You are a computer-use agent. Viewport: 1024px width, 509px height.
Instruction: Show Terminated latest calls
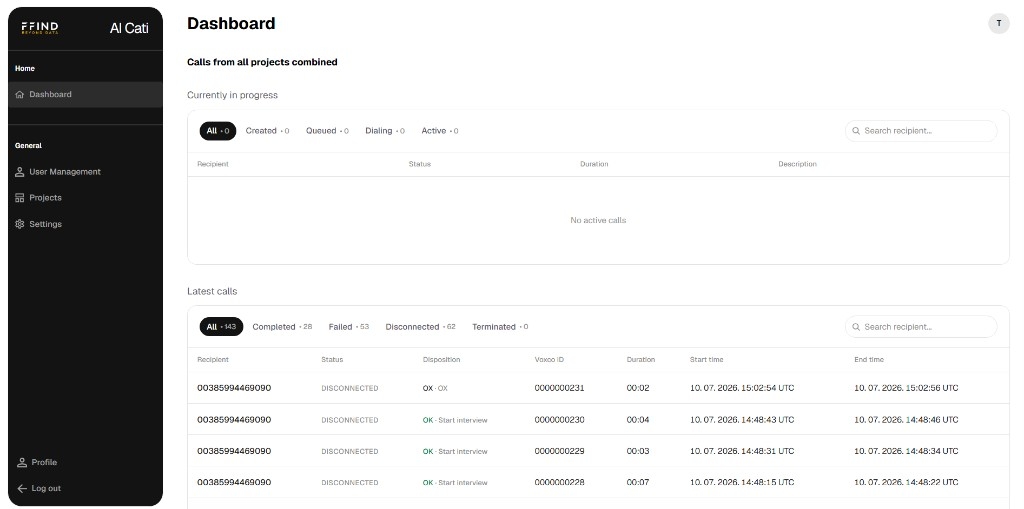500,327
